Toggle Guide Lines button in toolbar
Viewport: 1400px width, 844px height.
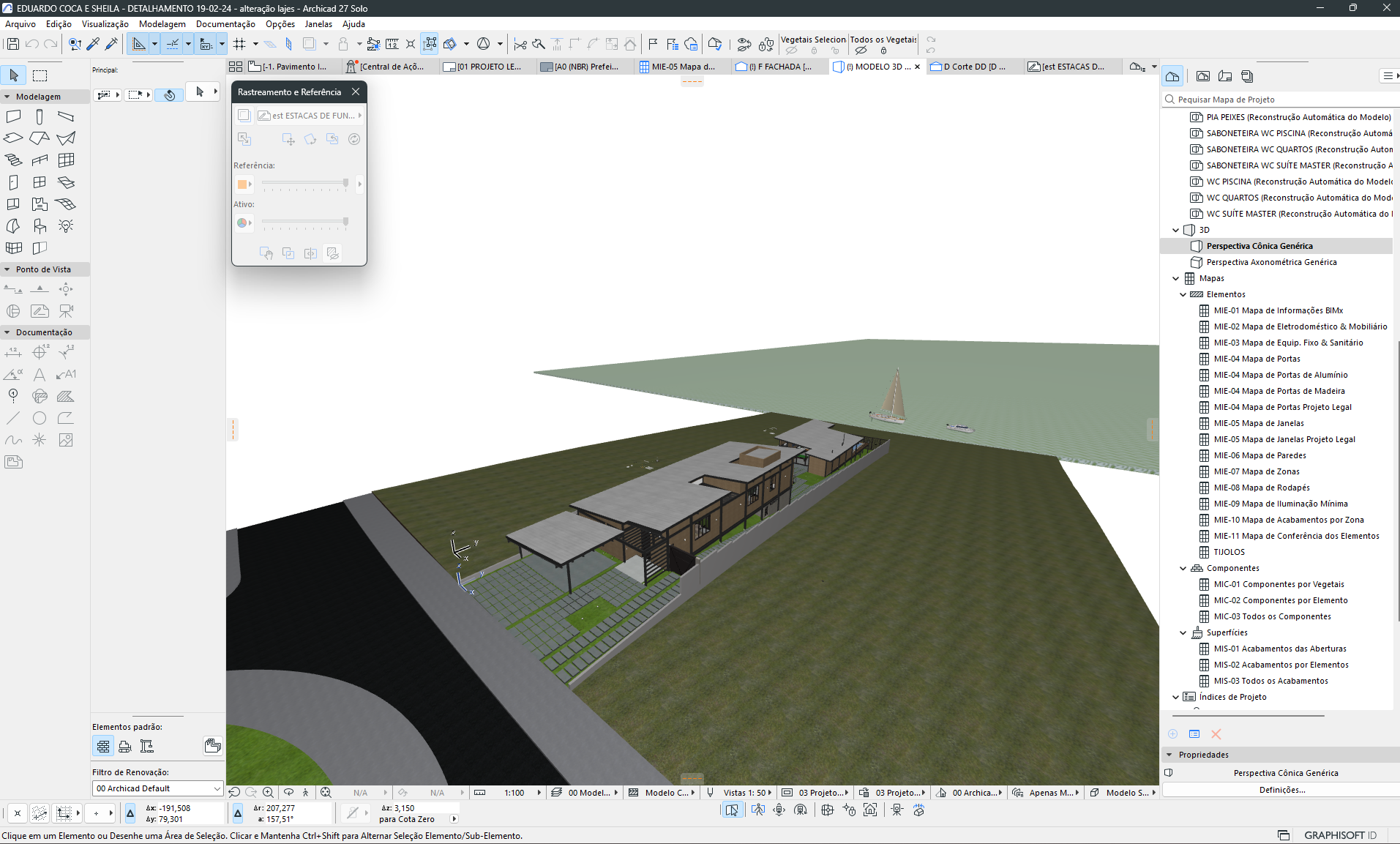coord(138,44)
